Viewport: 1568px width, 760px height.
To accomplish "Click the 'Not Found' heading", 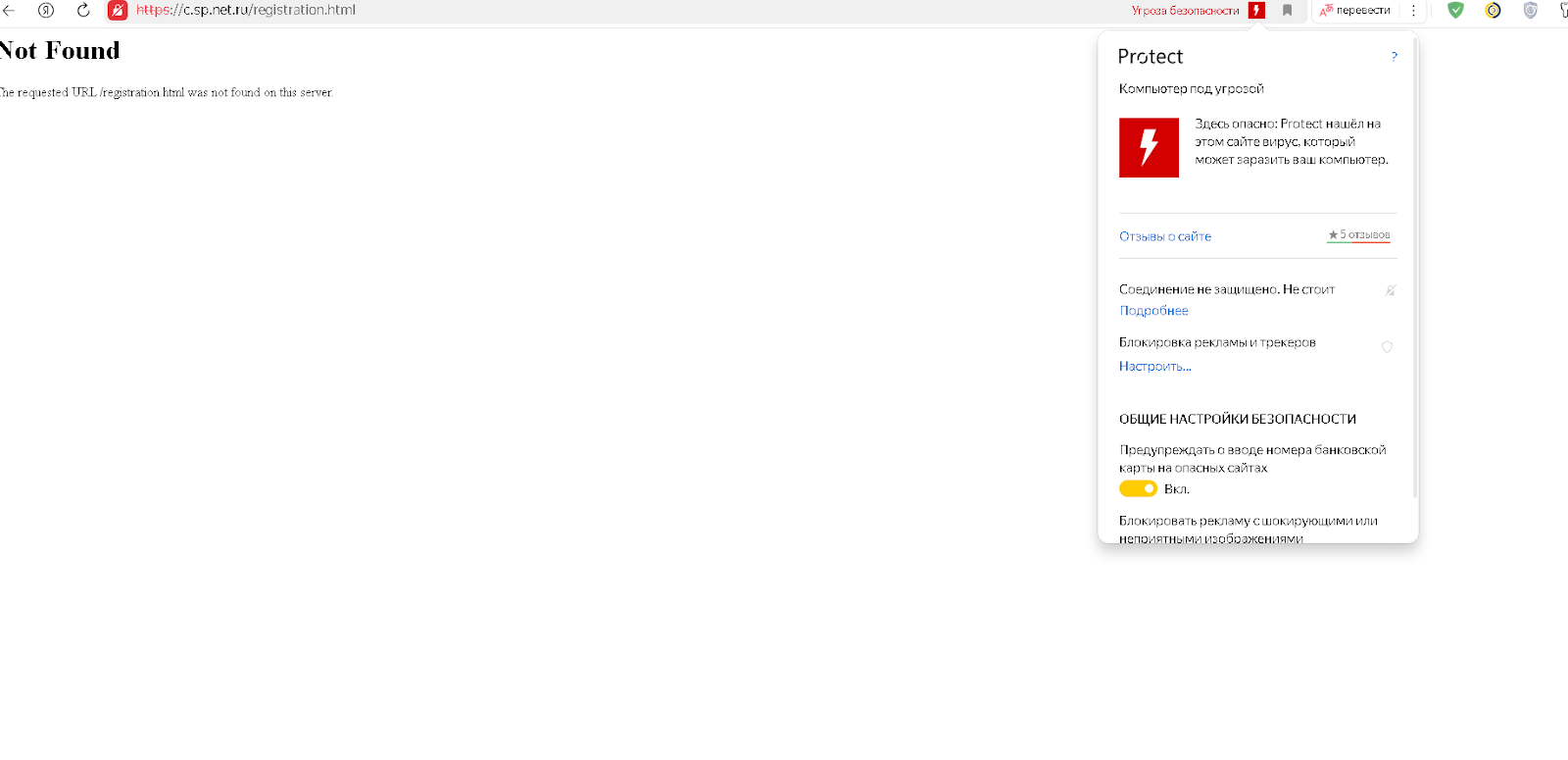I will (x=60, y=51).
